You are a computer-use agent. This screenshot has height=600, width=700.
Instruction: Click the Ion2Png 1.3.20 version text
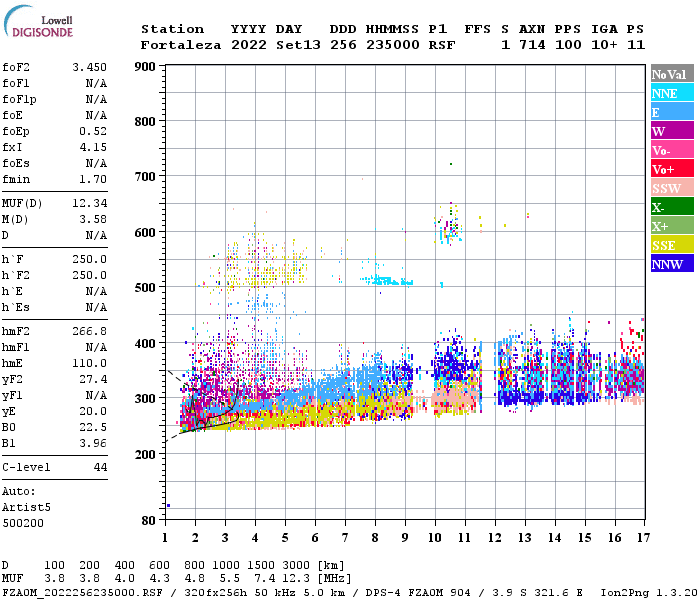649,593
